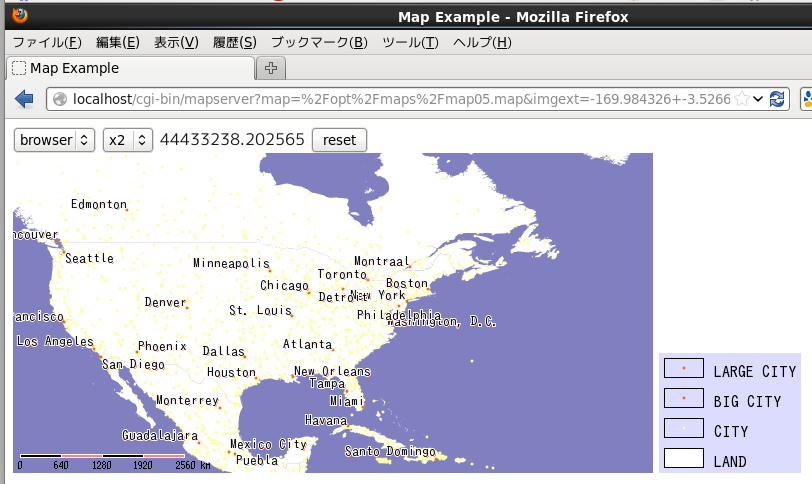Open the x2 zoom factor dropdown
This screenshot has width=812, height=484.
[x=127, y=140]
